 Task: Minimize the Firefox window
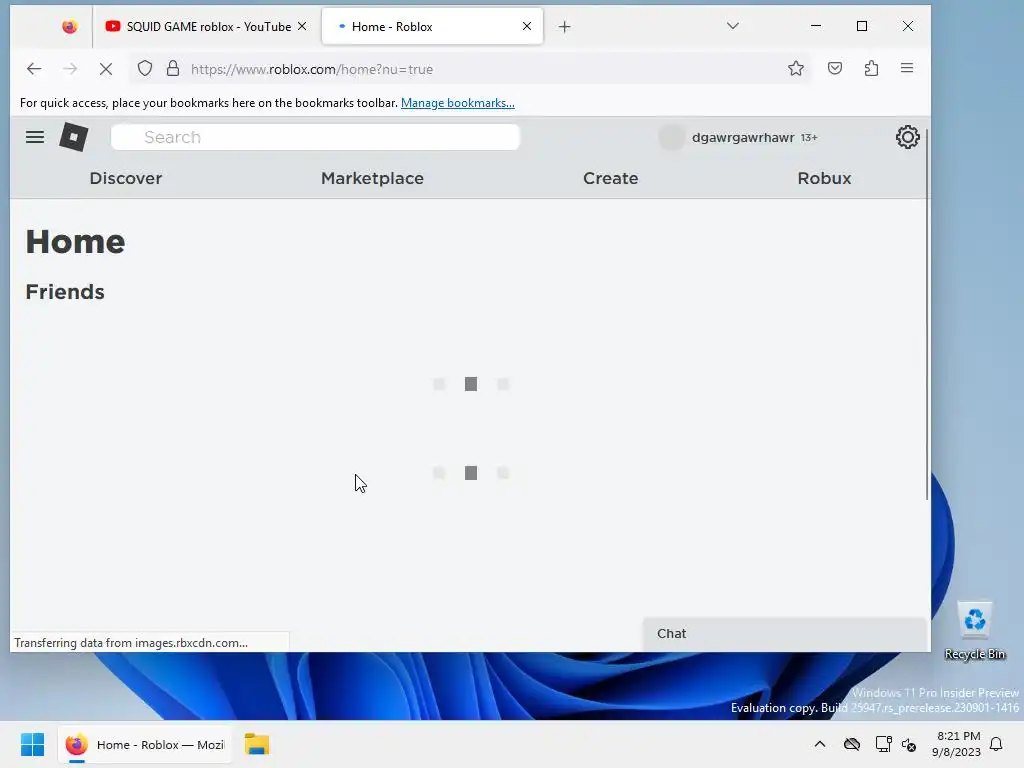816,26
